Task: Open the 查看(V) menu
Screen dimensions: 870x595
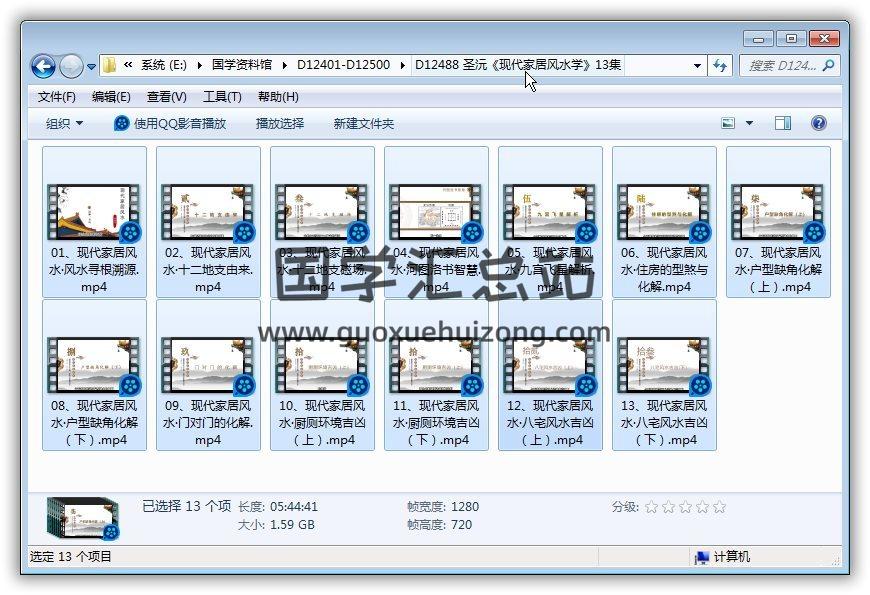Action: point(166,97)
